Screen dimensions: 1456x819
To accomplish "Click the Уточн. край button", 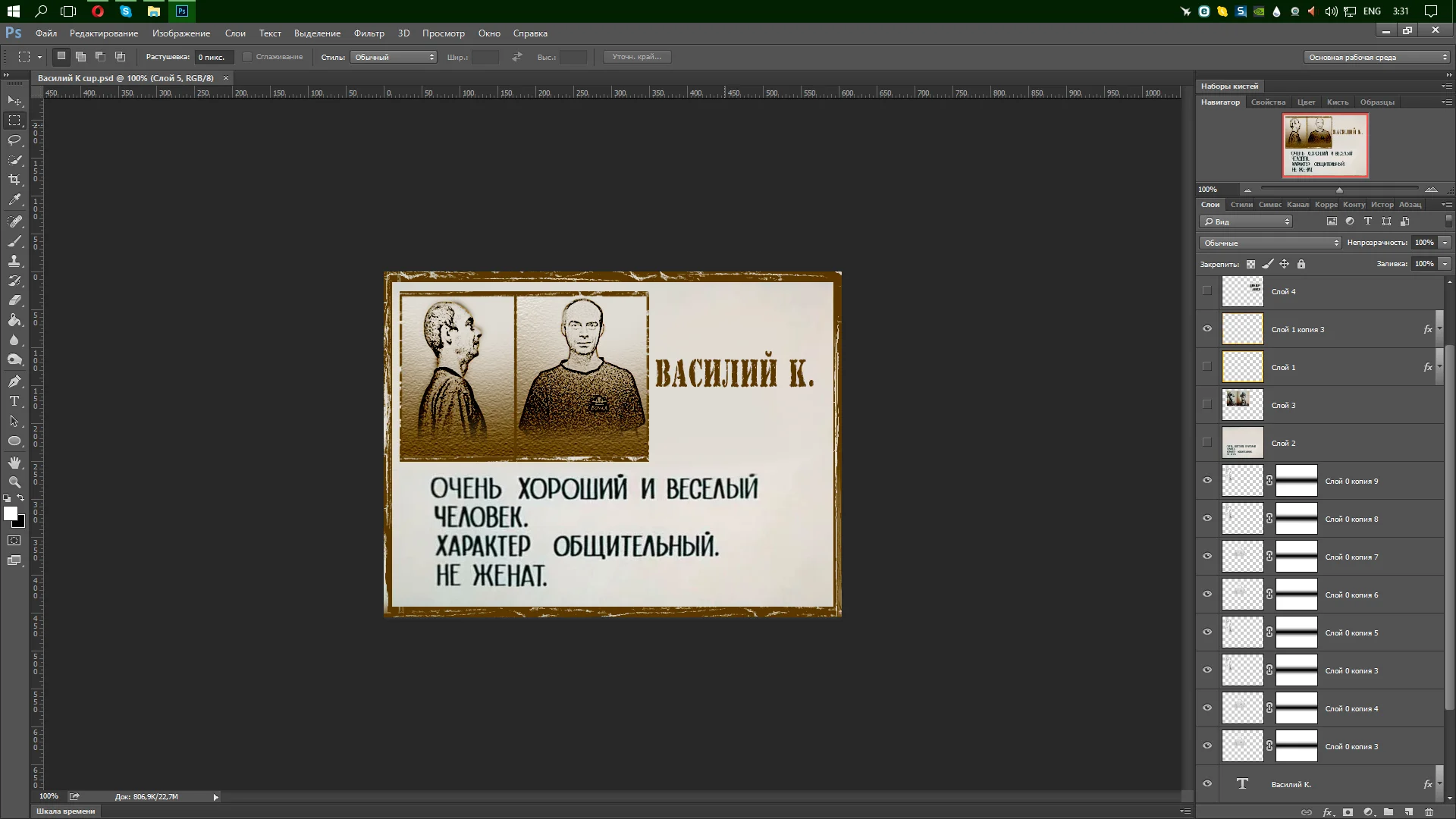I will pyautogui.click(x=636, y=57).
